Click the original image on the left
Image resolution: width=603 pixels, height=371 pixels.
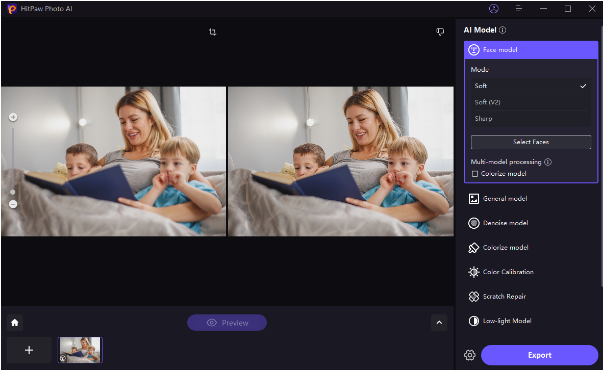[113, 161]
